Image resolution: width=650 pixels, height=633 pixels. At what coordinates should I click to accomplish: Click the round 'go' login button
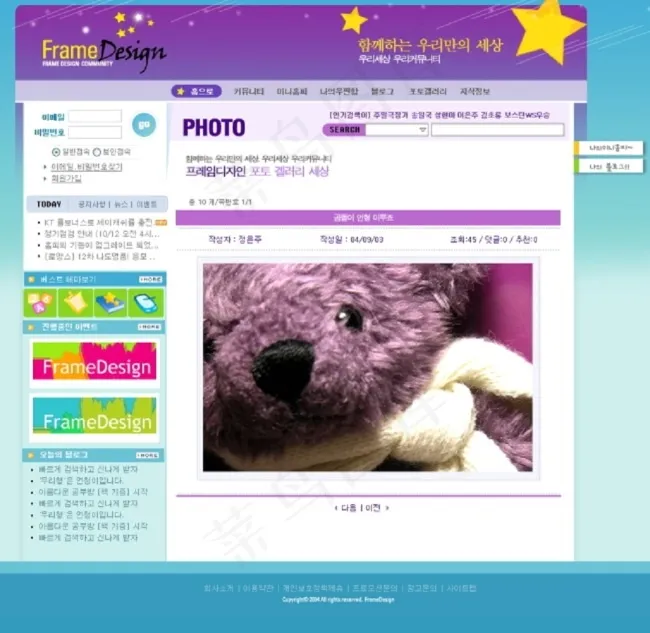point(143,124)
